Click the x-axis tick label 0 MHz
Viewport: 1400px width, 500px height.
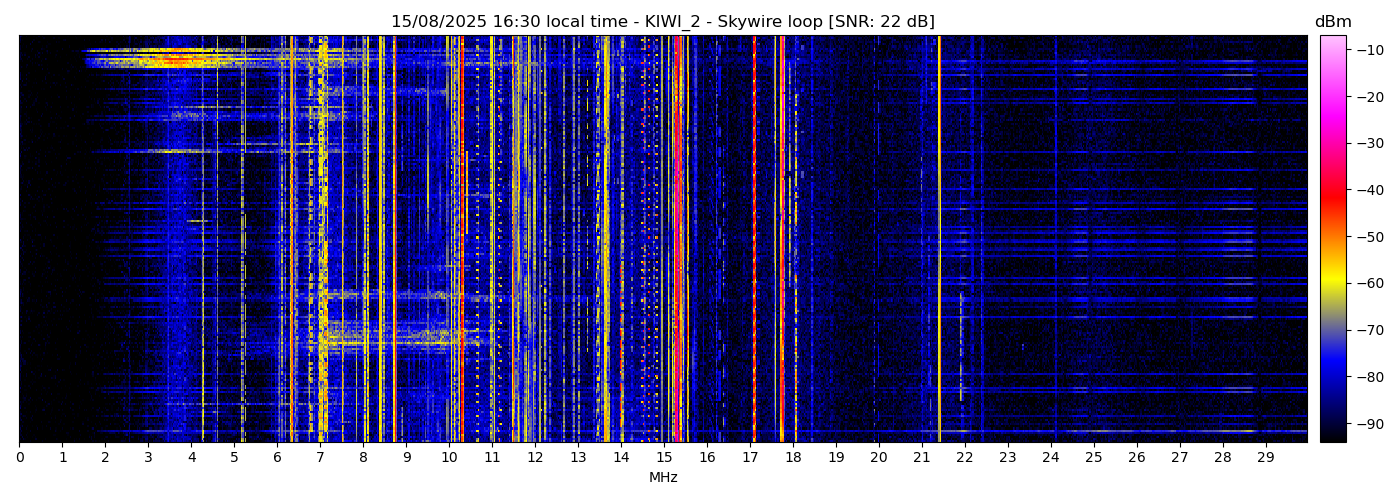19,458
